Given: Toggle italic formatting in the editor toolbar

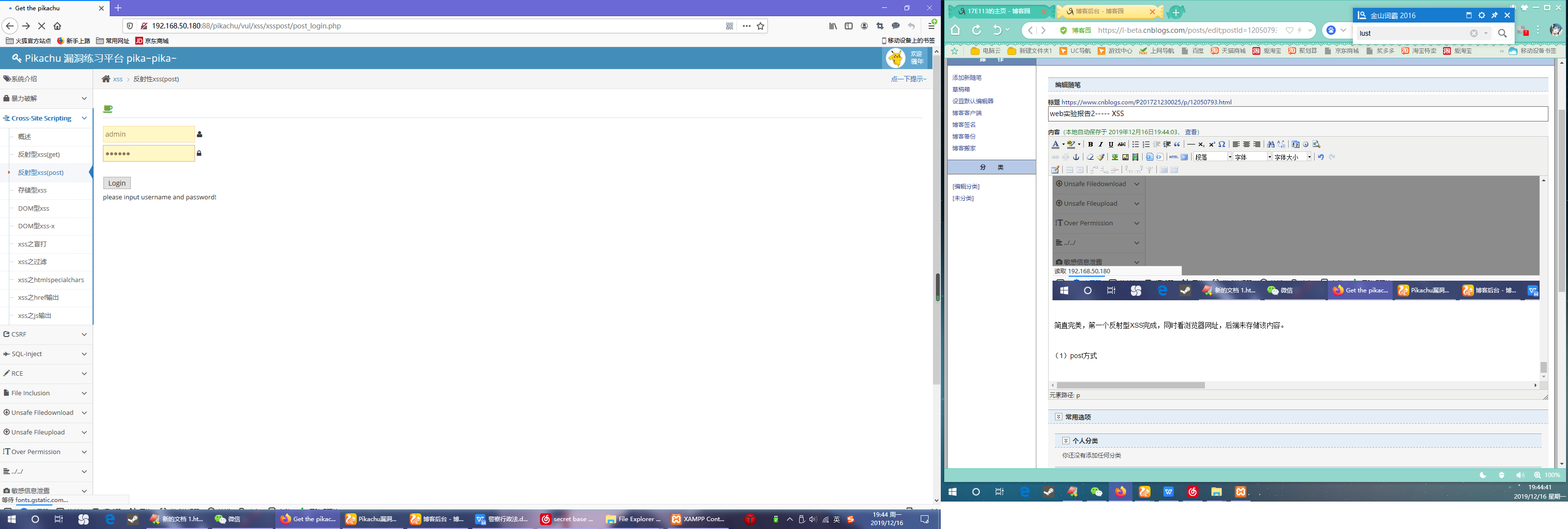Looking at the screenshot, I should [x=1101, y=145].
